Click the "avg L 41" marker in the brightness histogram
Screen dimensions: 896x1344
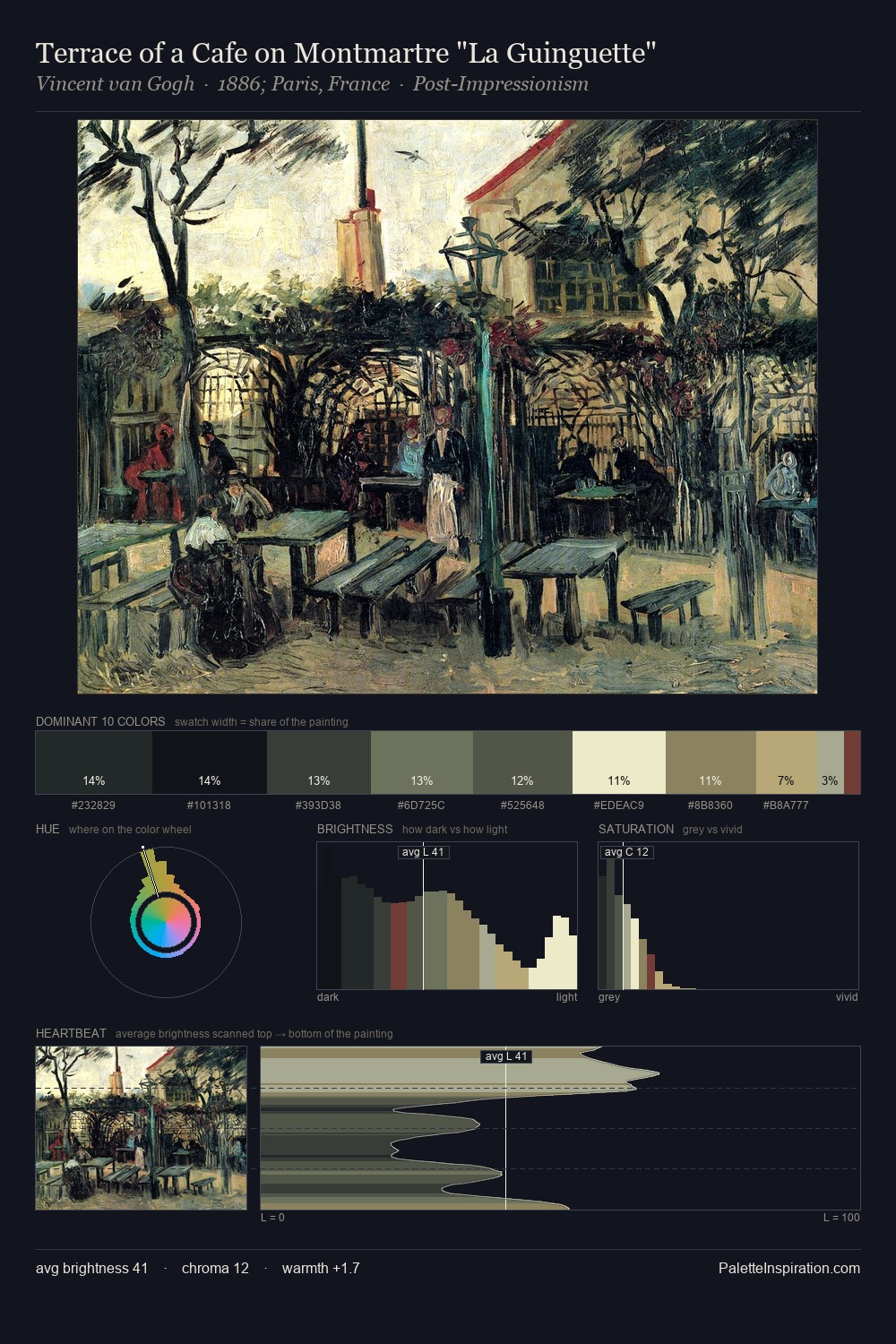[423, 852]
